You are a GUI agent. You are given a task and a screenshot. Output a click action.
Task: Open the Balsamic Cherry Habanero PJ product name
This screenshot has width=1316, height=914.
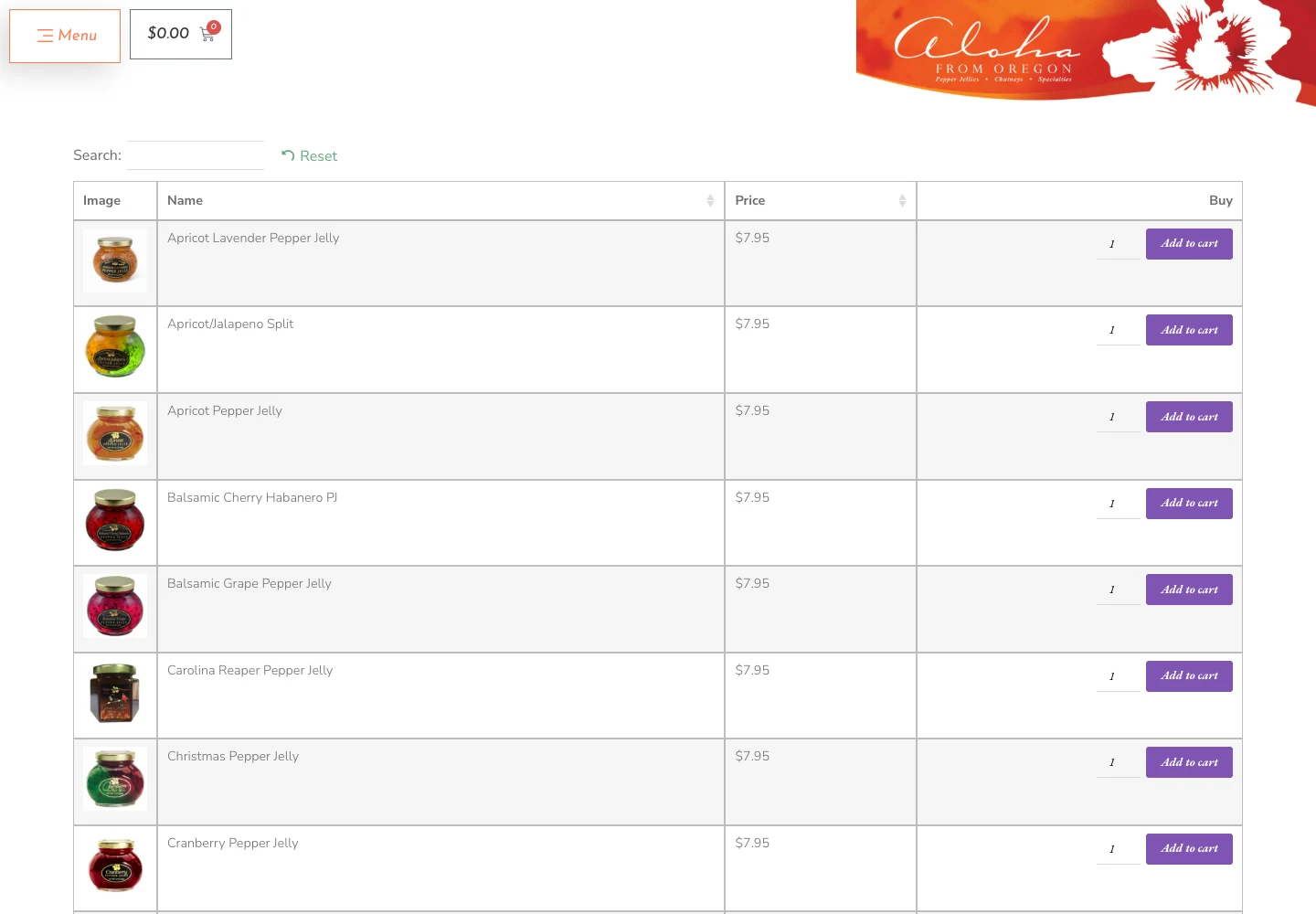tap(252, 497)
